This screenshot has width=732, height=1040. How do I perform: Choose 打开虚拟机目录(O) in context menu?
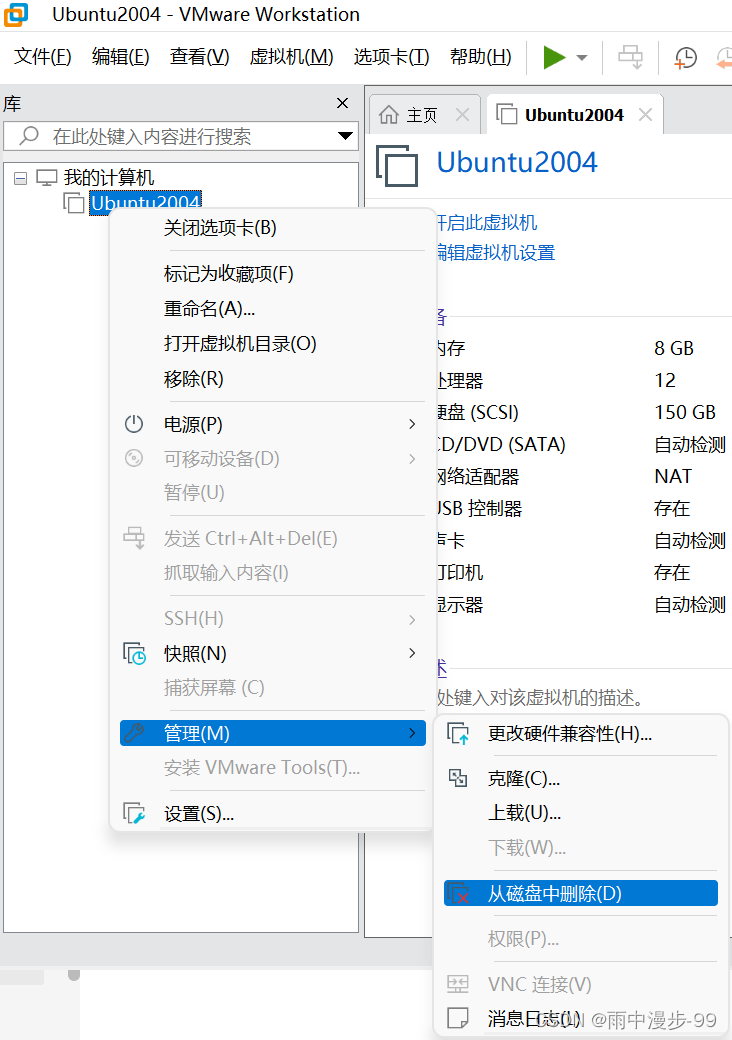(x=273, y=344)
